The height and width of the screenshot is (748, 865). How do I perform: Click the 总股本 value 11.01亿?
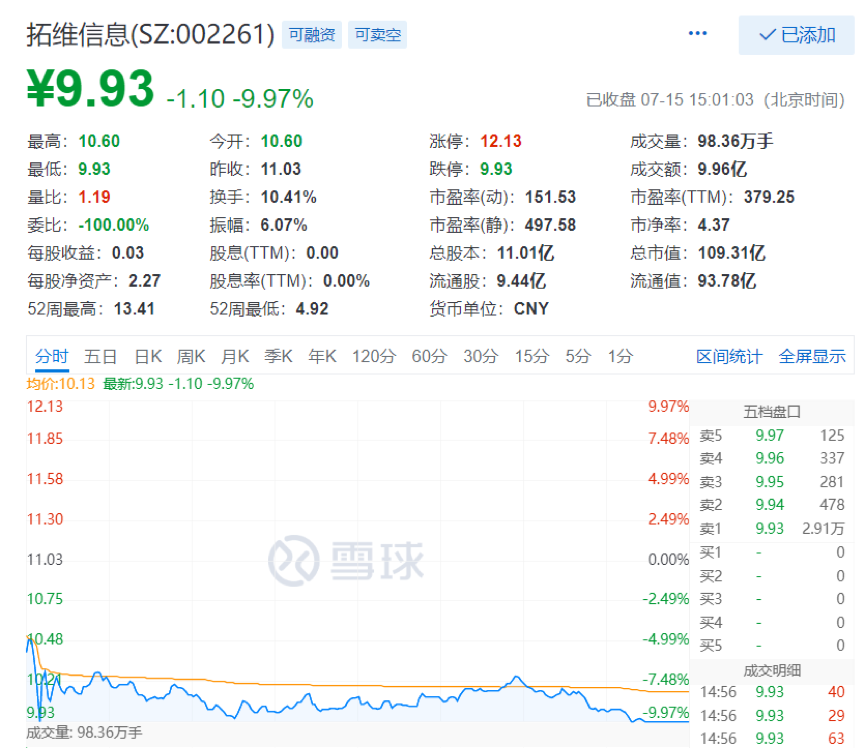pos(525,253)
